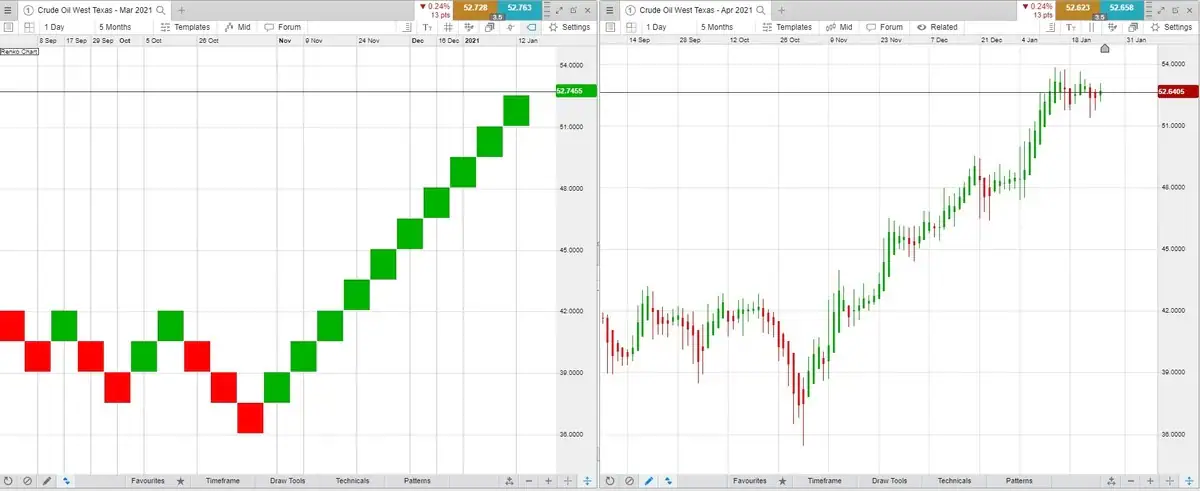Image resolution: width=1200 pixels, height=491 pixels.
Task: Open Patterns tab on right chart
Action: point(1019,481)
